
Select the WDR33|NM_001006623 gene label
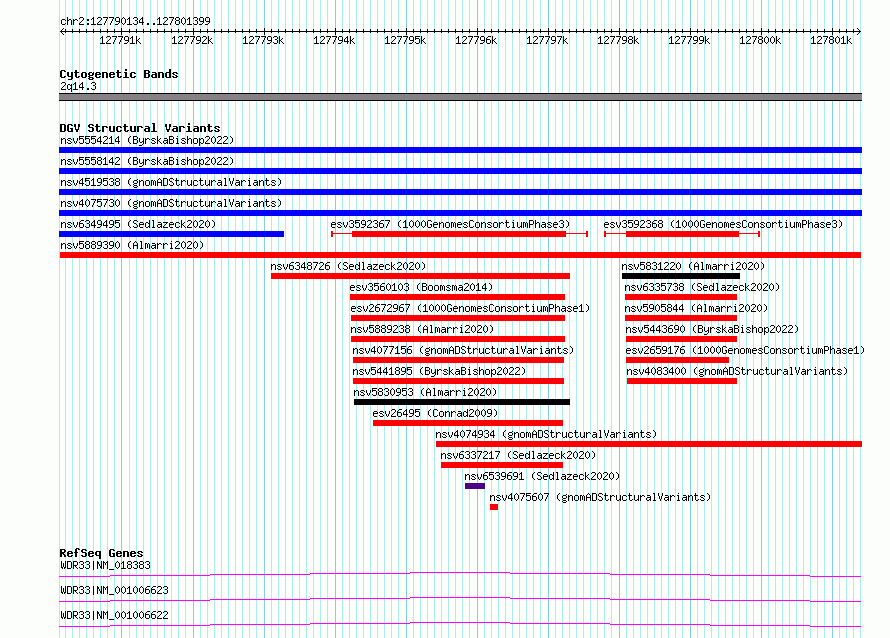tap(115, 590)
